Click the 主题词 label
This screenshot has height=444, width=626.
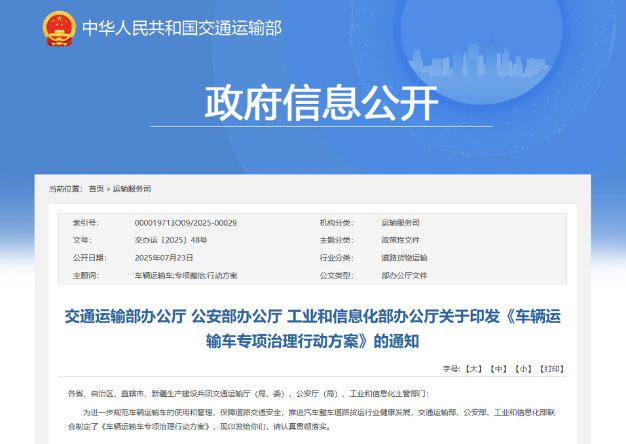pos(85,276)
